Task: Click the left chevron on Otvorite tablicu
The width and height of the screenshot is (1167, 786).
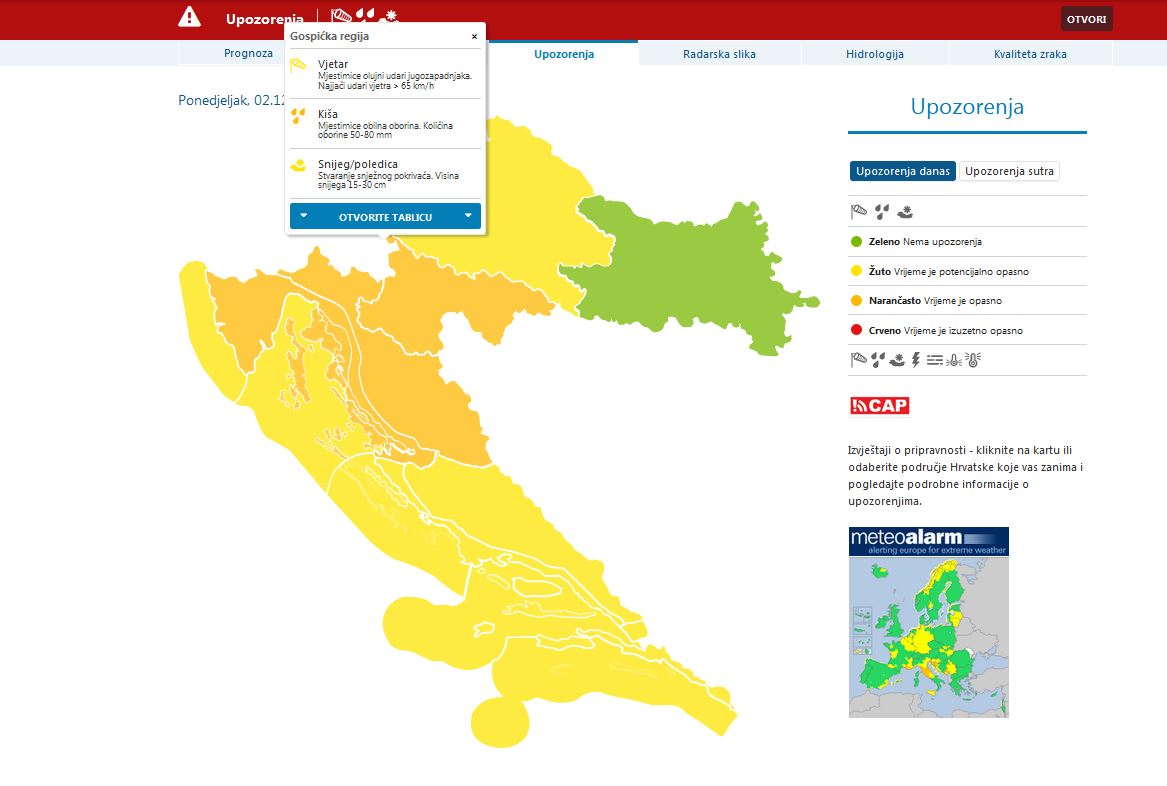Action: tap(303, 215)
